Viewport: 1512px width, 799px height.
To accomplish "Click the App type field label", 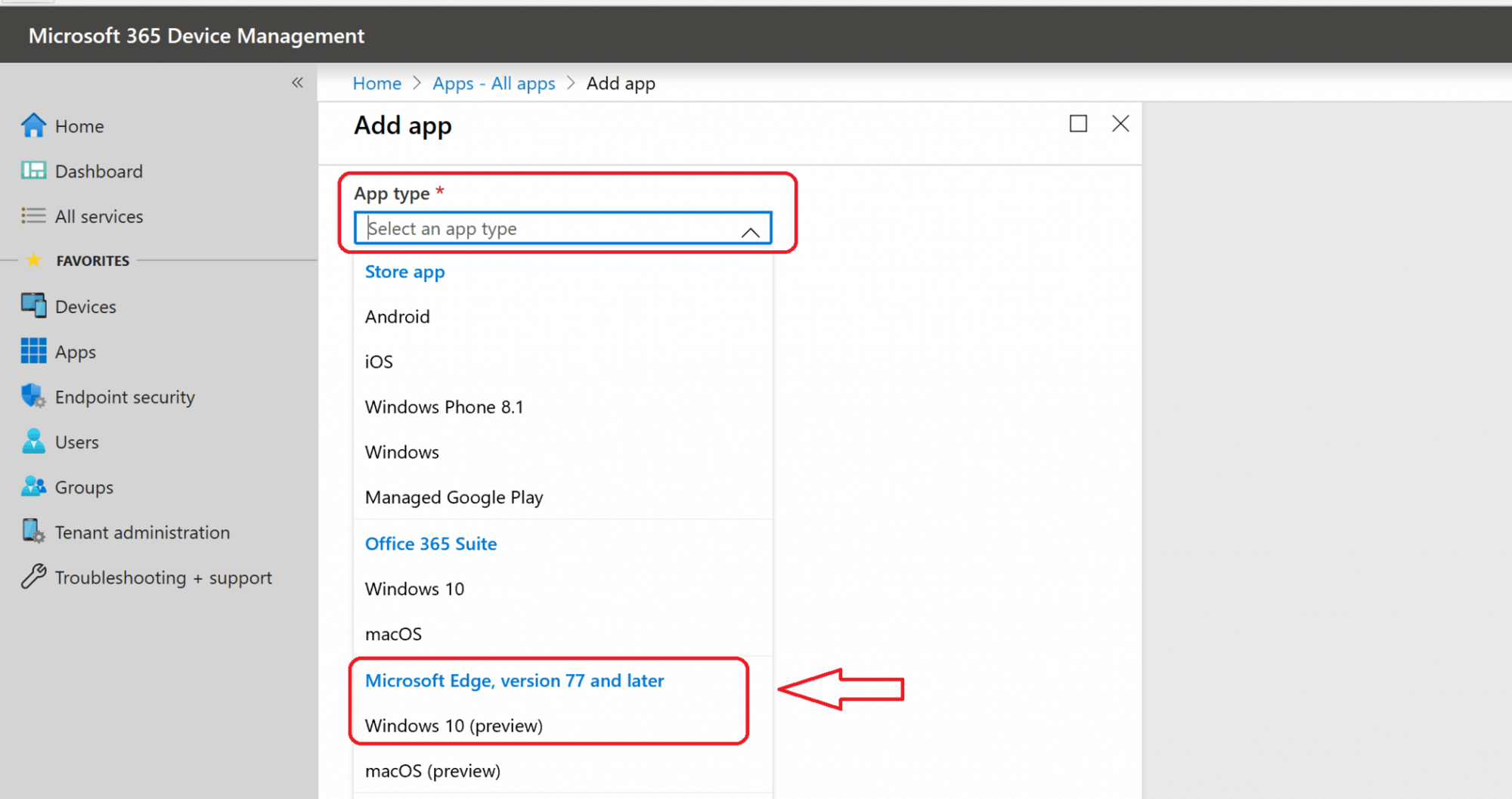I will click(392, 194).
